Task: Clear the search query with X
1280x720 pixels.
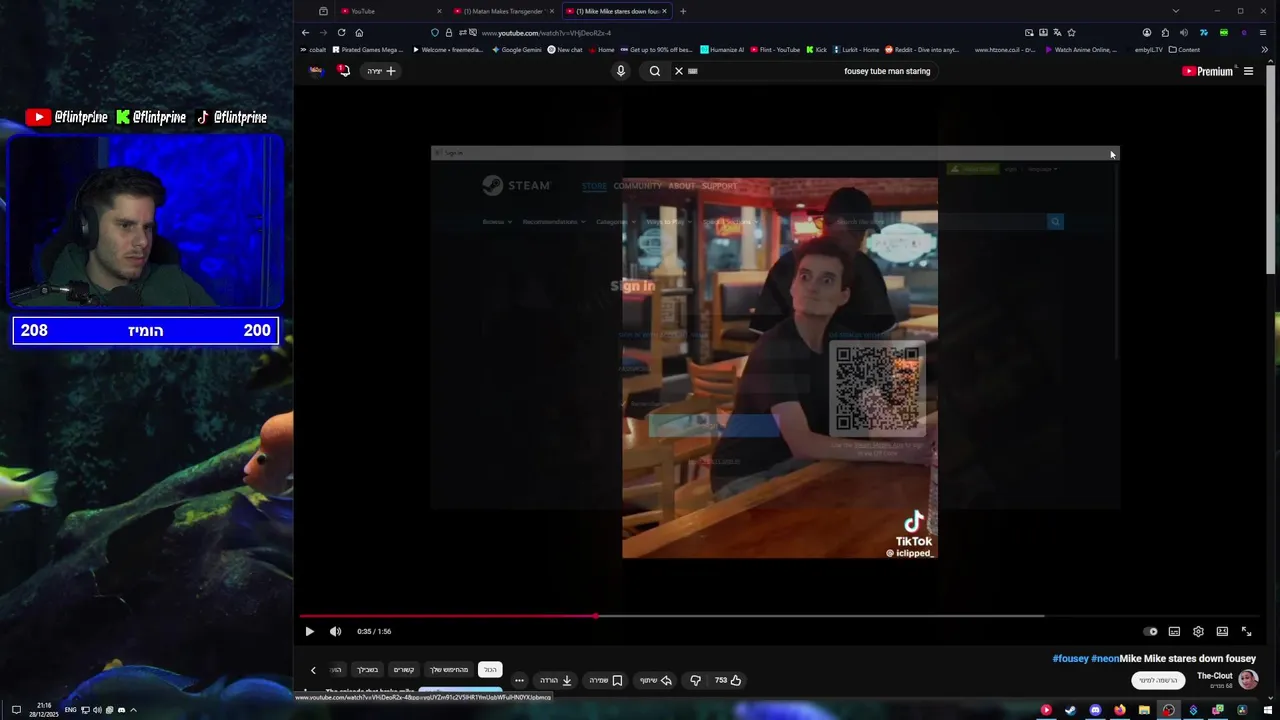Action: (x=678, y=71)
